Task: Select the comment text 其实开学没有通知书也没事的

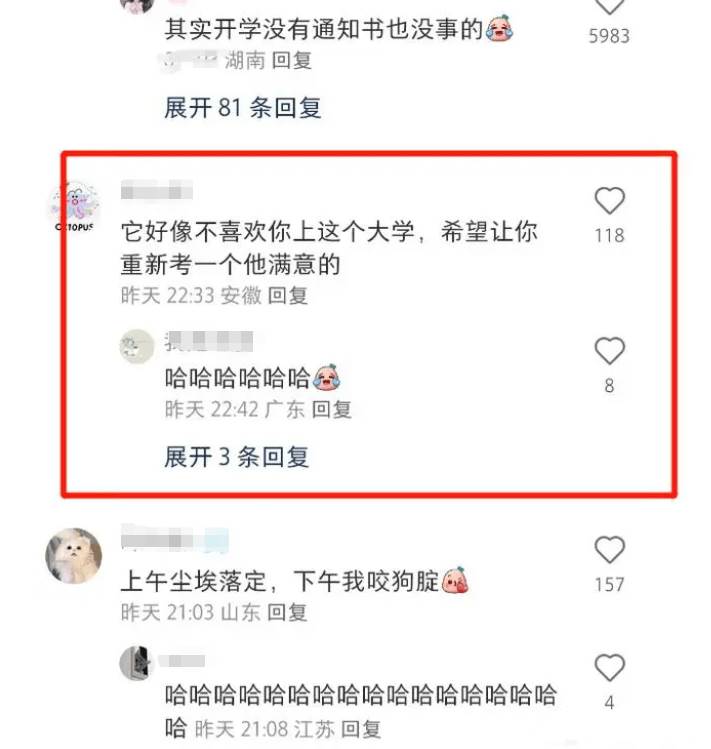Action: 324,30
